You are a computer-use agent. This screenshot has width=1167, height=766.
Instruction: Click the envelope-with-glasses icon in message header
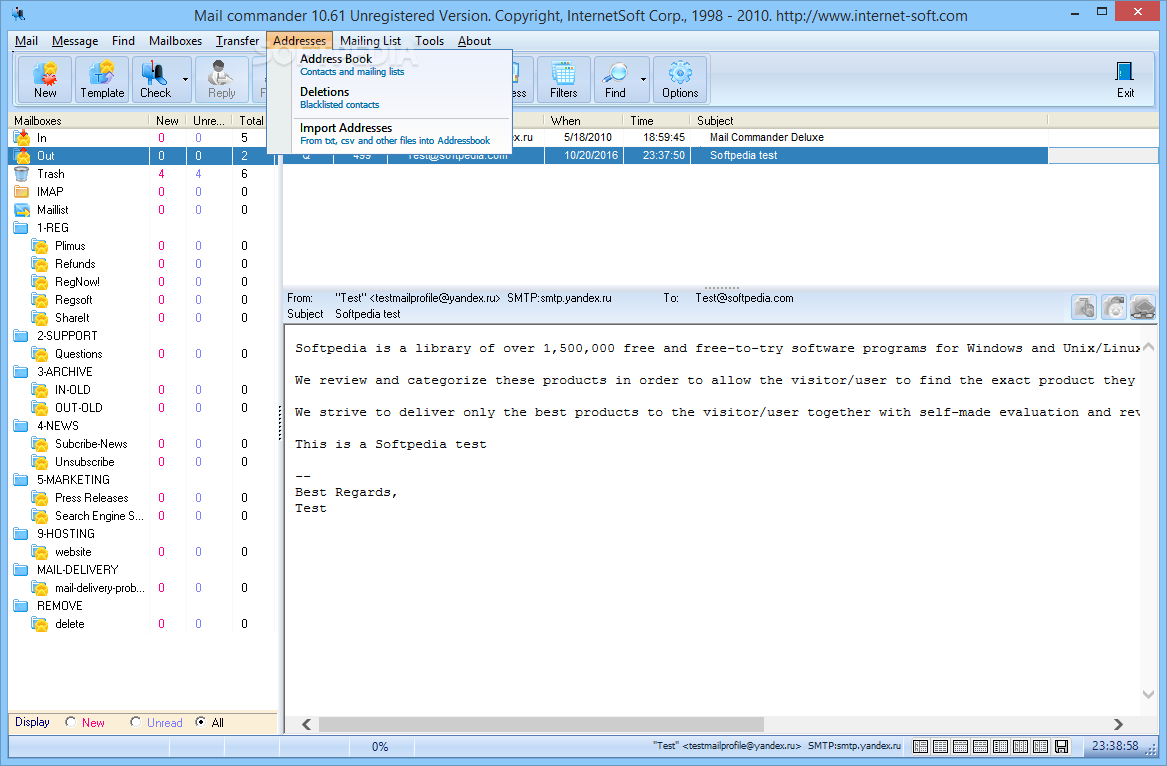coord(1142,307)
